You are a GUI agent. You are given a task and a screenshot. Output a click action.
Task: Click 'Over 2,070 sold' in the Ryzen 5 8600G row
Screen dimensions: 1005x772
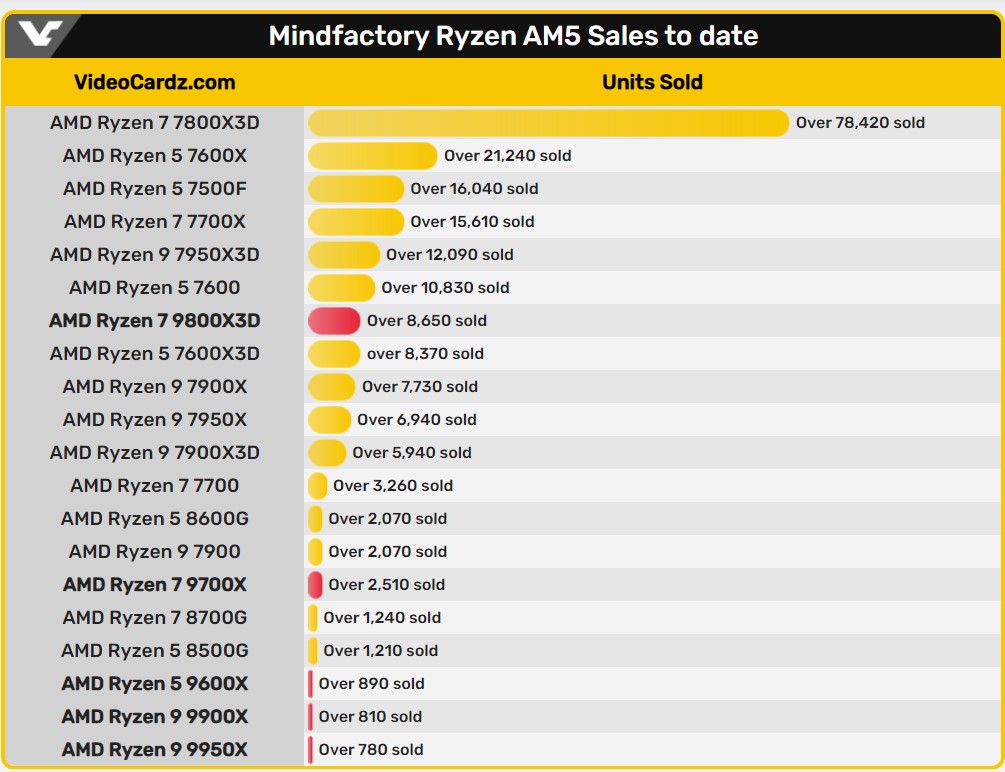pos(388,519)
